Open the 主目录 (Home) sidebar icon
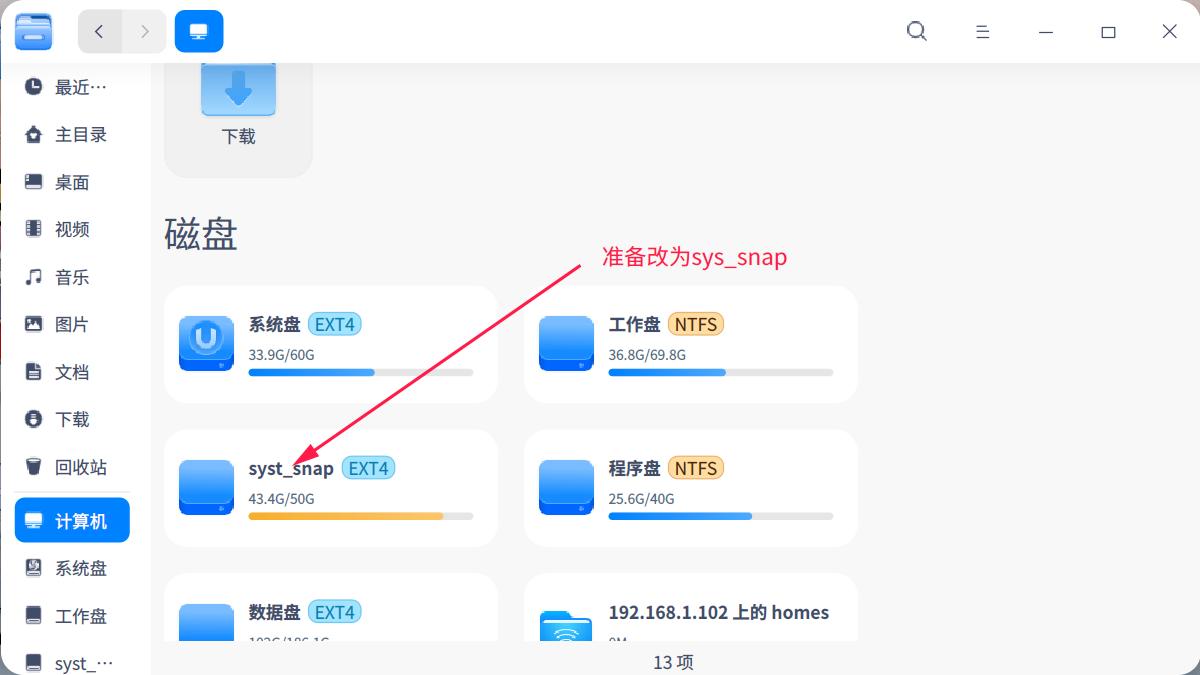Image resolution: width=1200 pixels, height=675 pixels. [70, 134]
